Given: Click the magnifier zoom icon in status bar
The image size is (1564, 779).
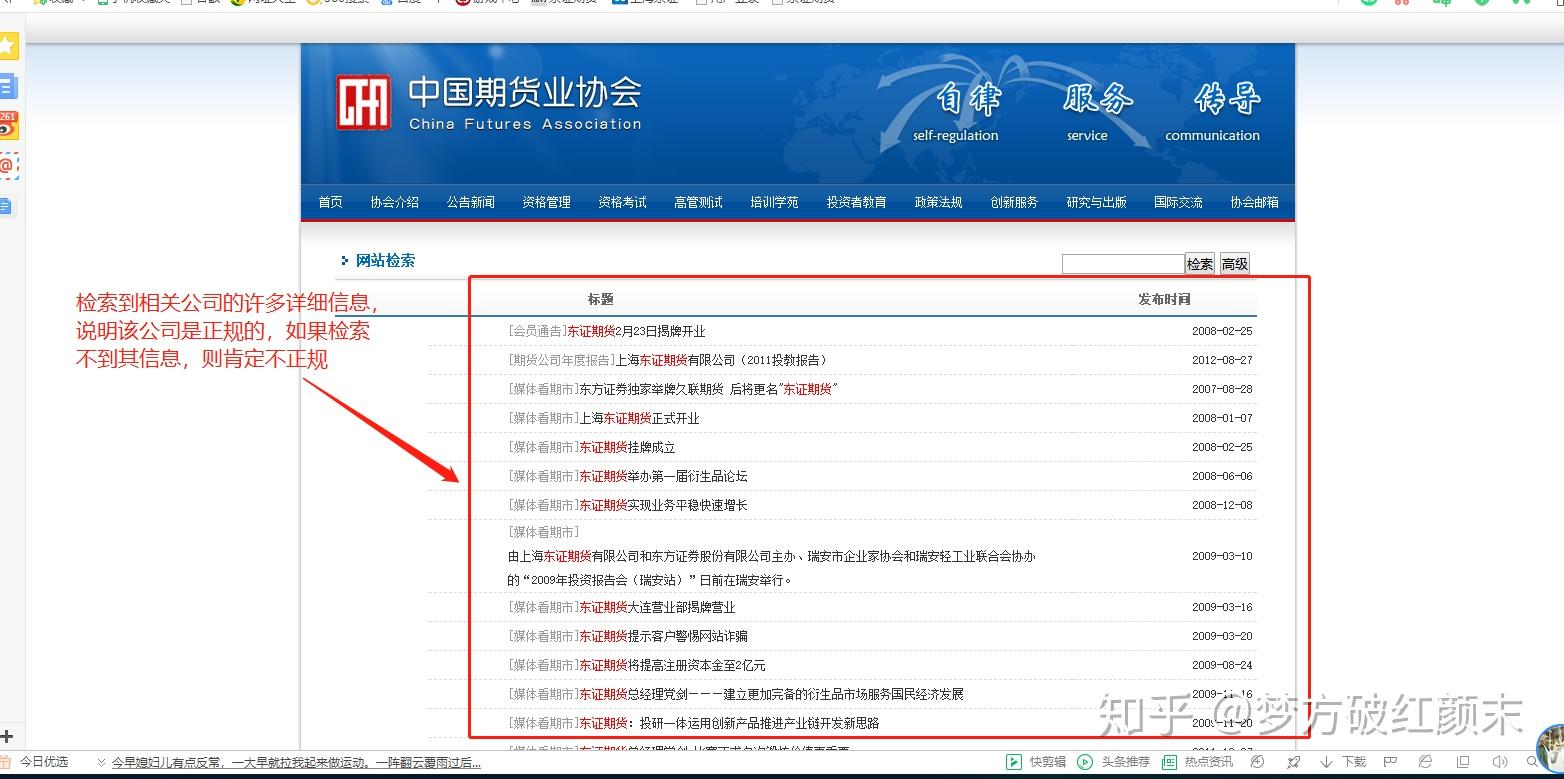Looking at the screenshot, I should tap(1532, 762).
